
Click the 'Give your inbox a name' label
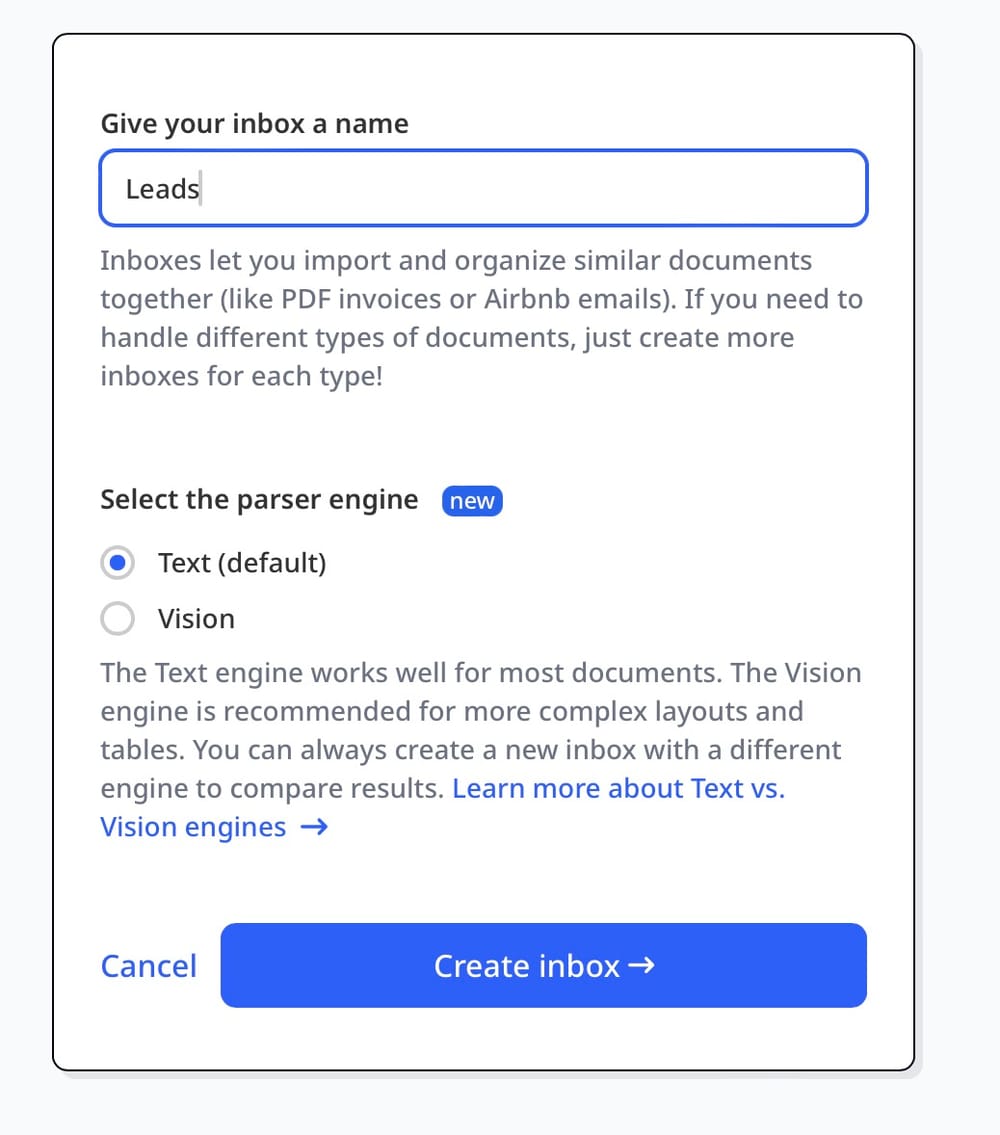click(x=254, y=123)
